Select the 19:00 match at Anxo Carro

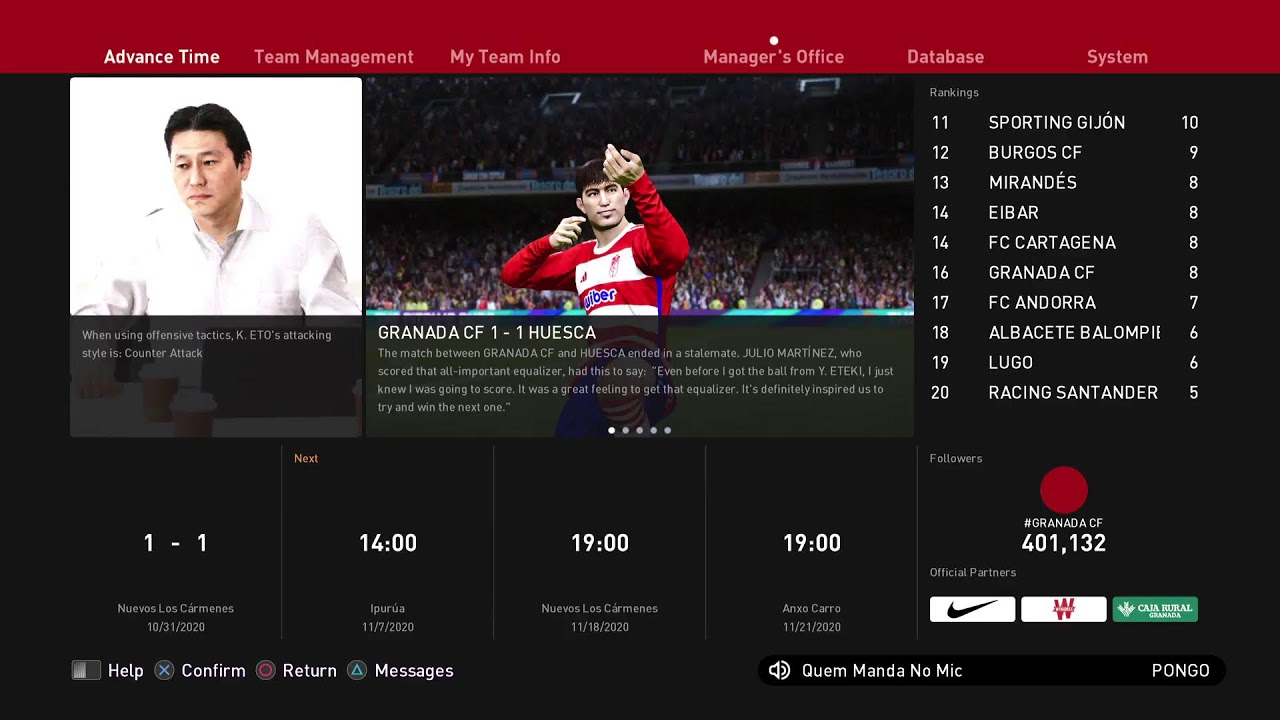tap(812, 543)
